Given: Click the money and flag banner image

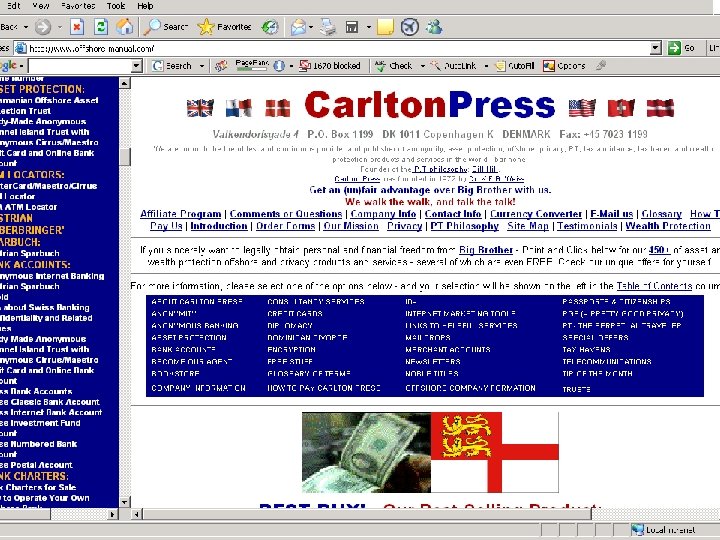Looking at the screenshot, I should (430, 452).
